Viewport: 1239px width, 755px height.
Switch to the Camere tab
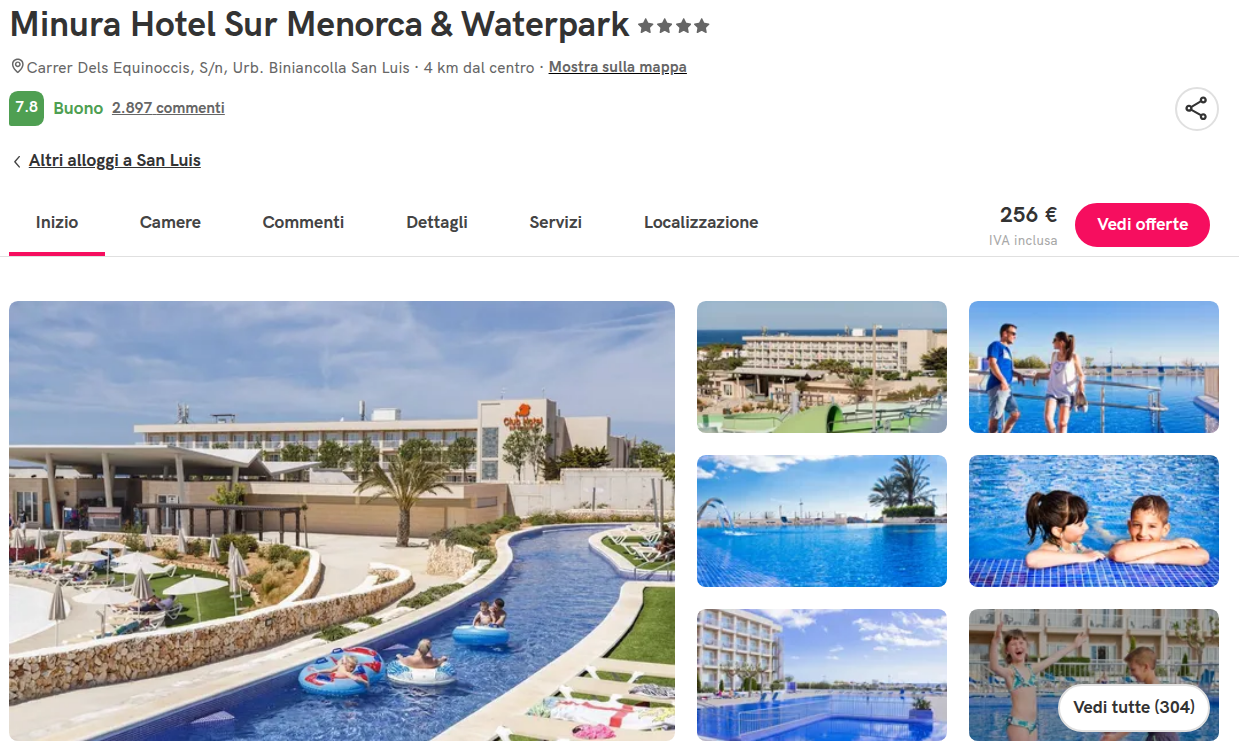tap(170, 223)
